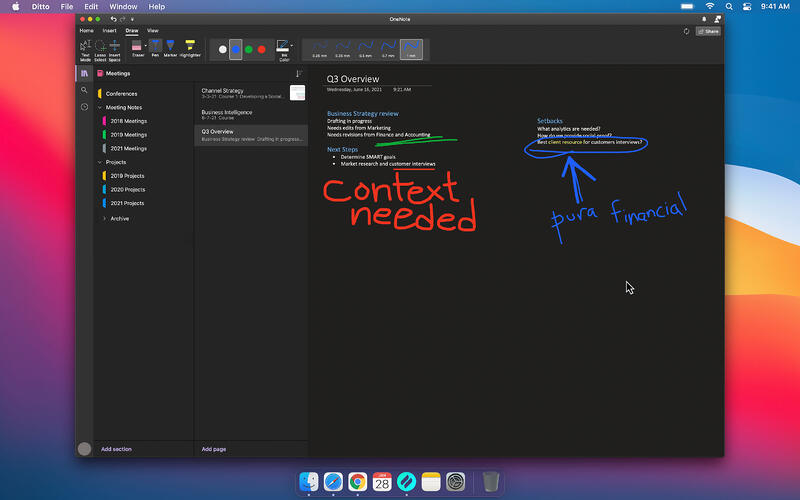This screenshot has width=800, height=500.
Task: Open the Meetings notebook selector
Action: pyautogui.click(x=114, y=73)
